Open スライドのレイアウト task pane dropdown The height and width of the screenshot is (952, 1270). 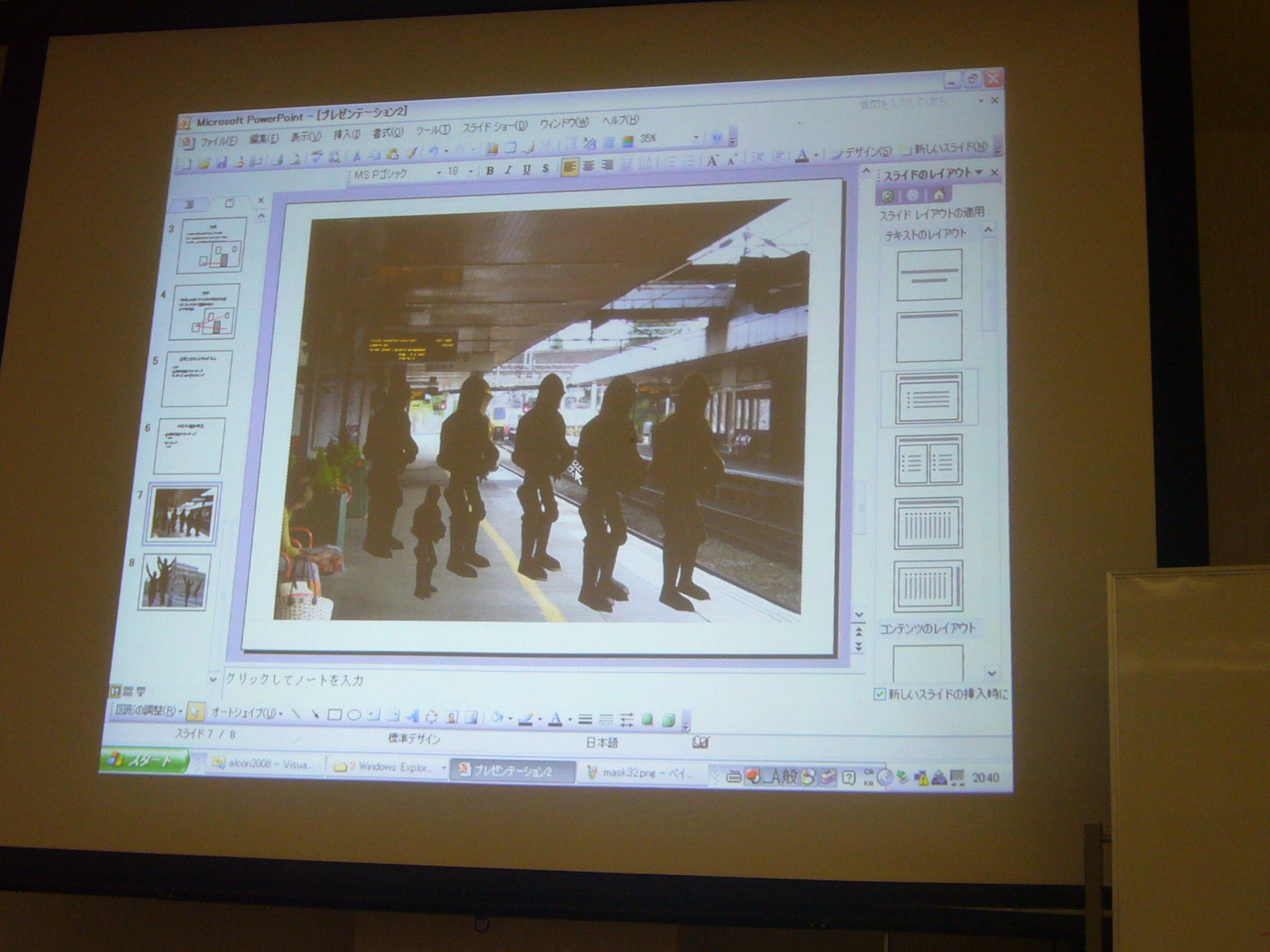coord(979,172)
